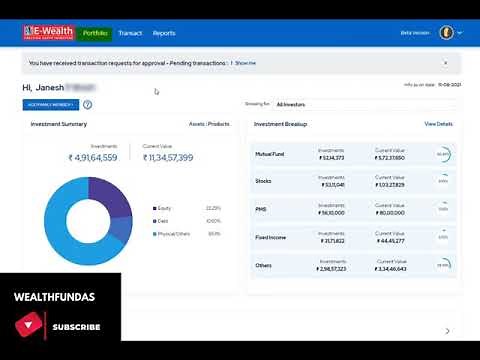Select the Others row label
The image size is (480, 360).
[x=263, y=265]
